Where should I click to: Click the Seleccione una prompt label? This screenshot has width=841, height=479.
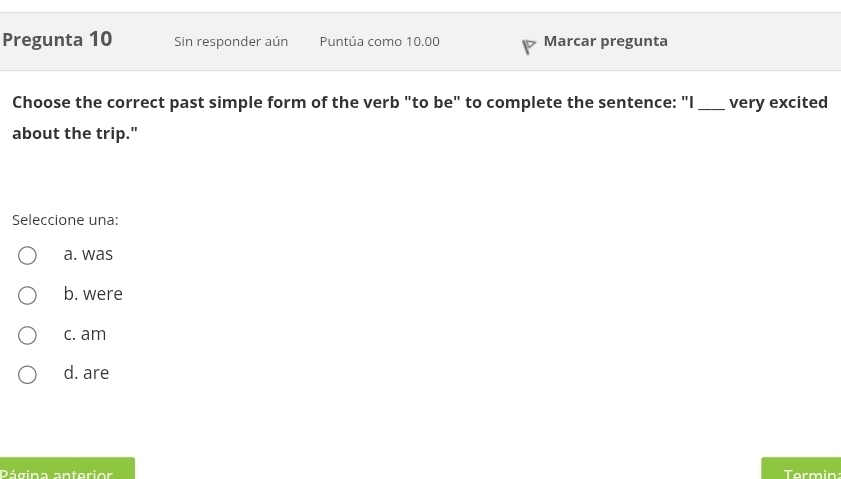pyautogui.click(x=65, y=220)
